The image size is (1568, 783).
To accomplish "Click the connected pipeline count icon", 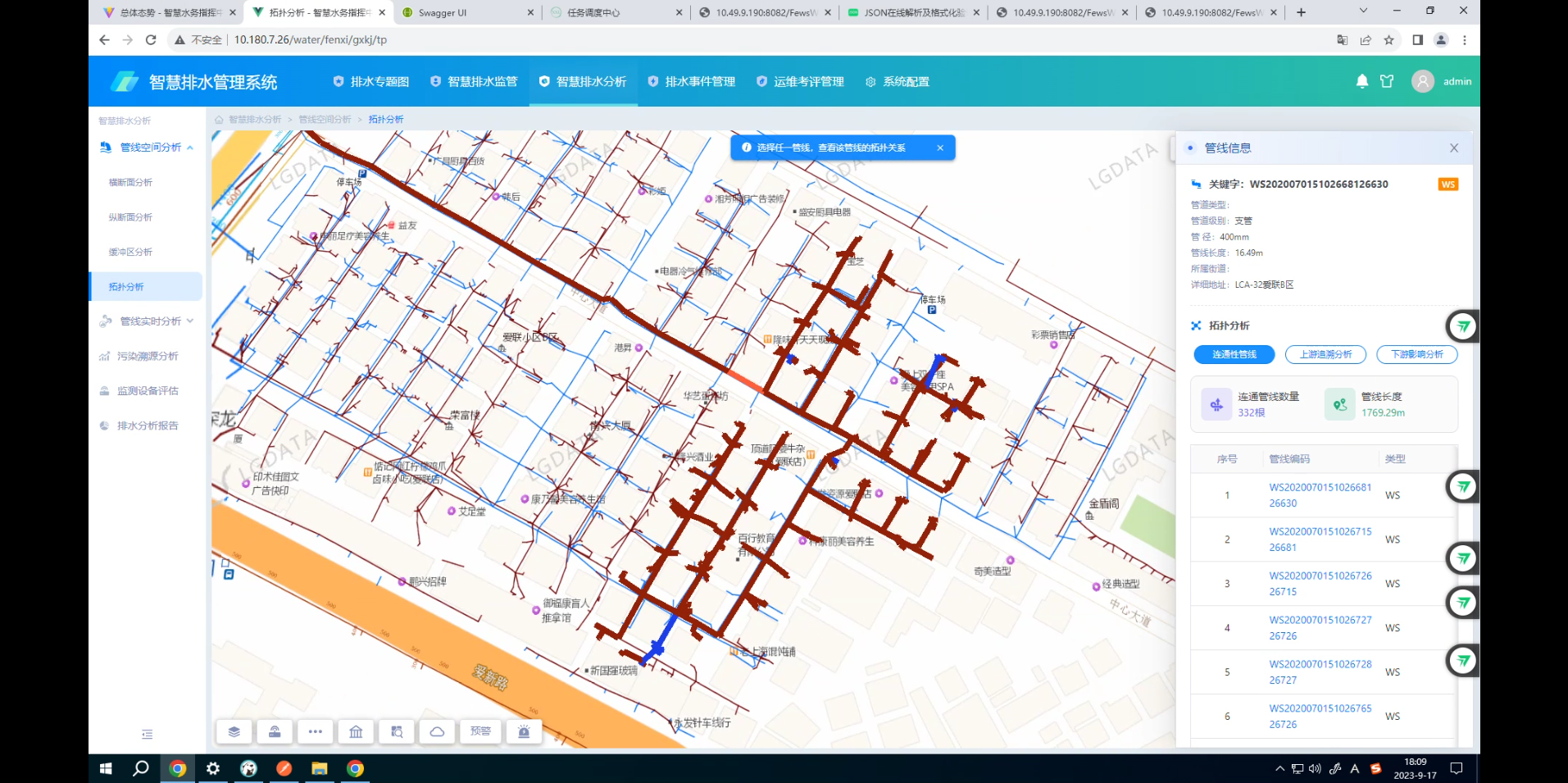I will pyautogui.click(x=1216, y=404).
